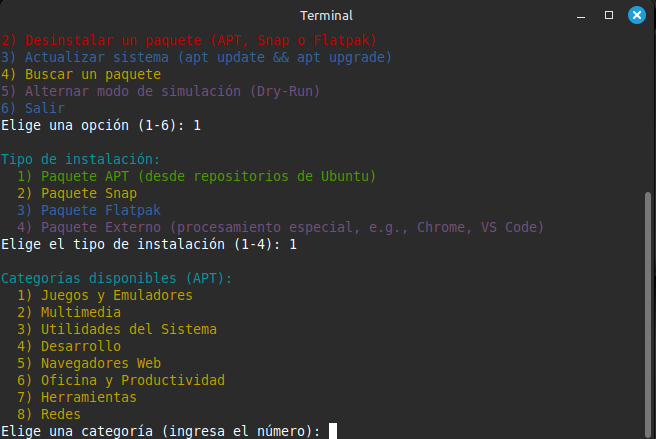Click 'Paquete Flatpak' option text
656x439 pixels.
101,210
